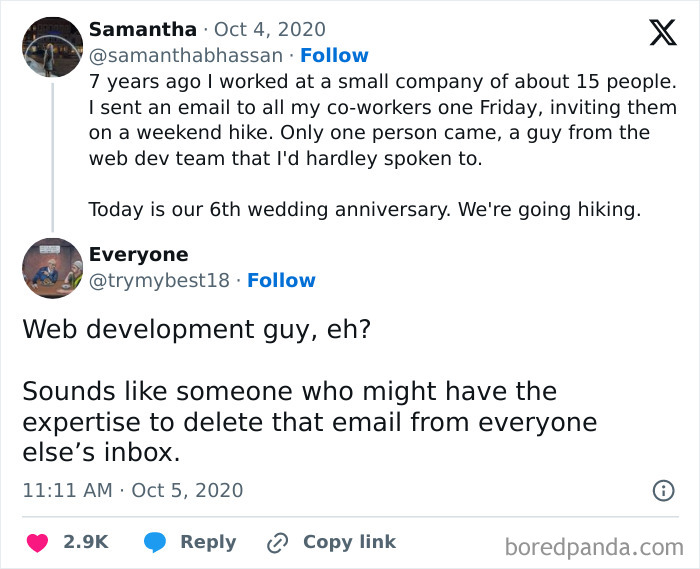This screenshot has width=700, height=569.
Task: Click the 2.9K likes count
Action: click(85, 542)
